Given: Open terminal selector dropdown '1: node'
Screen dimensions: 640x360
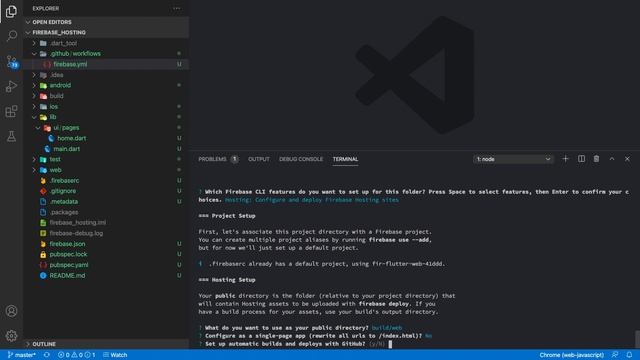Looking at the screenshot, I should 513,159.
